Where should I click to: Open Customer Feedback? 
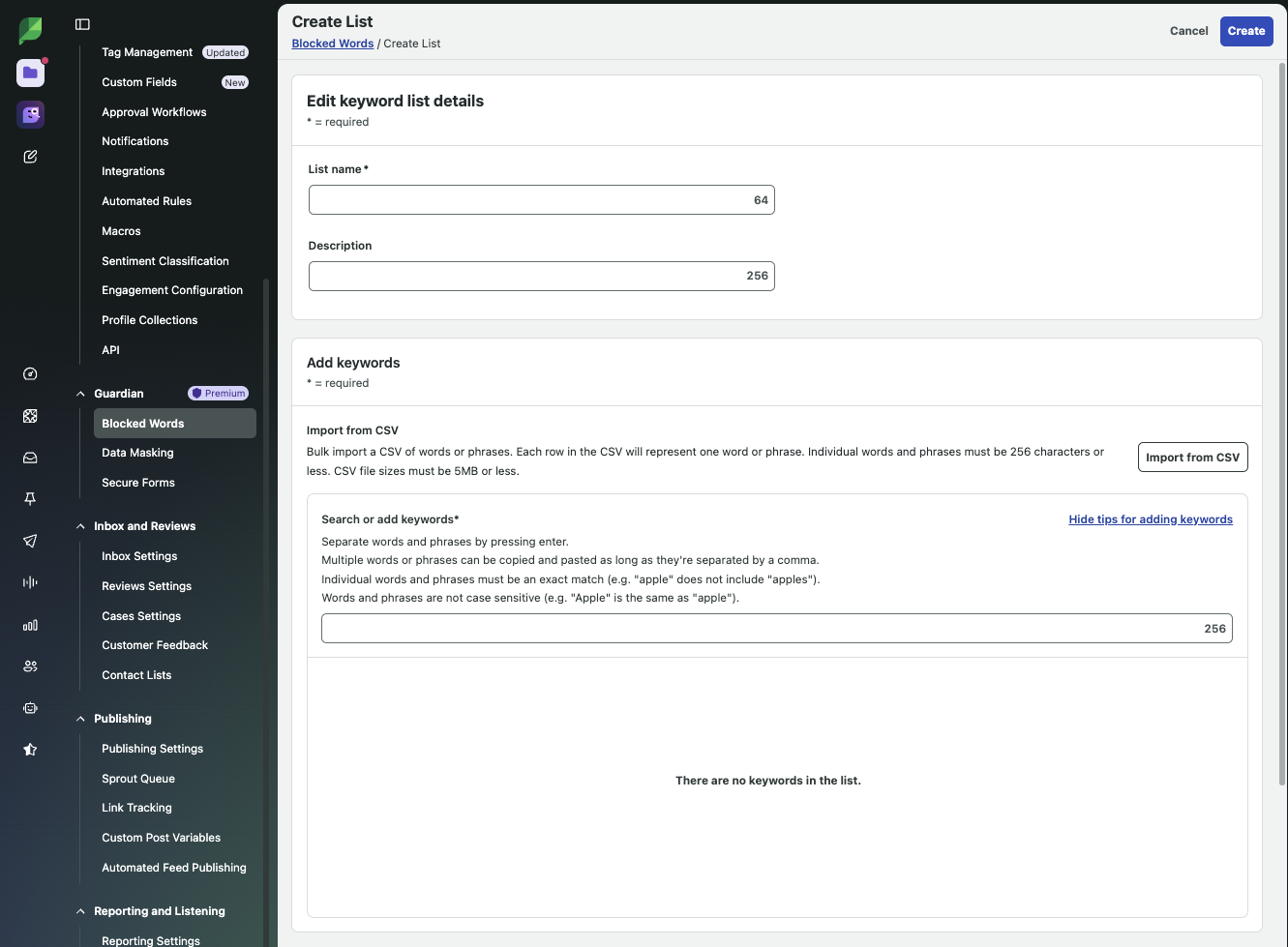point(155,645)
